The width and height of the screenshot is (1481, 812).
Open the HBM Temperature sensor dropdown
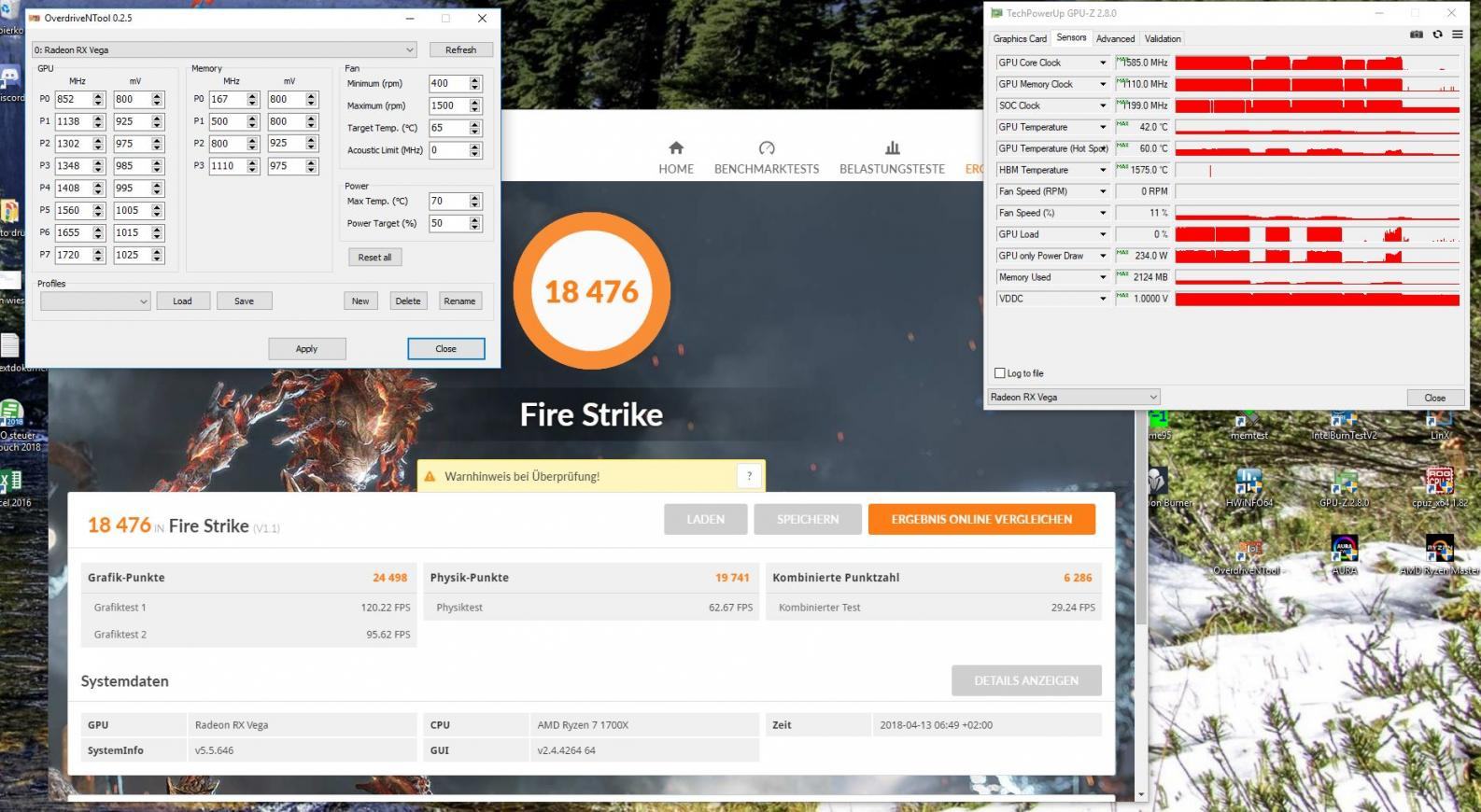pos(1103,170)
